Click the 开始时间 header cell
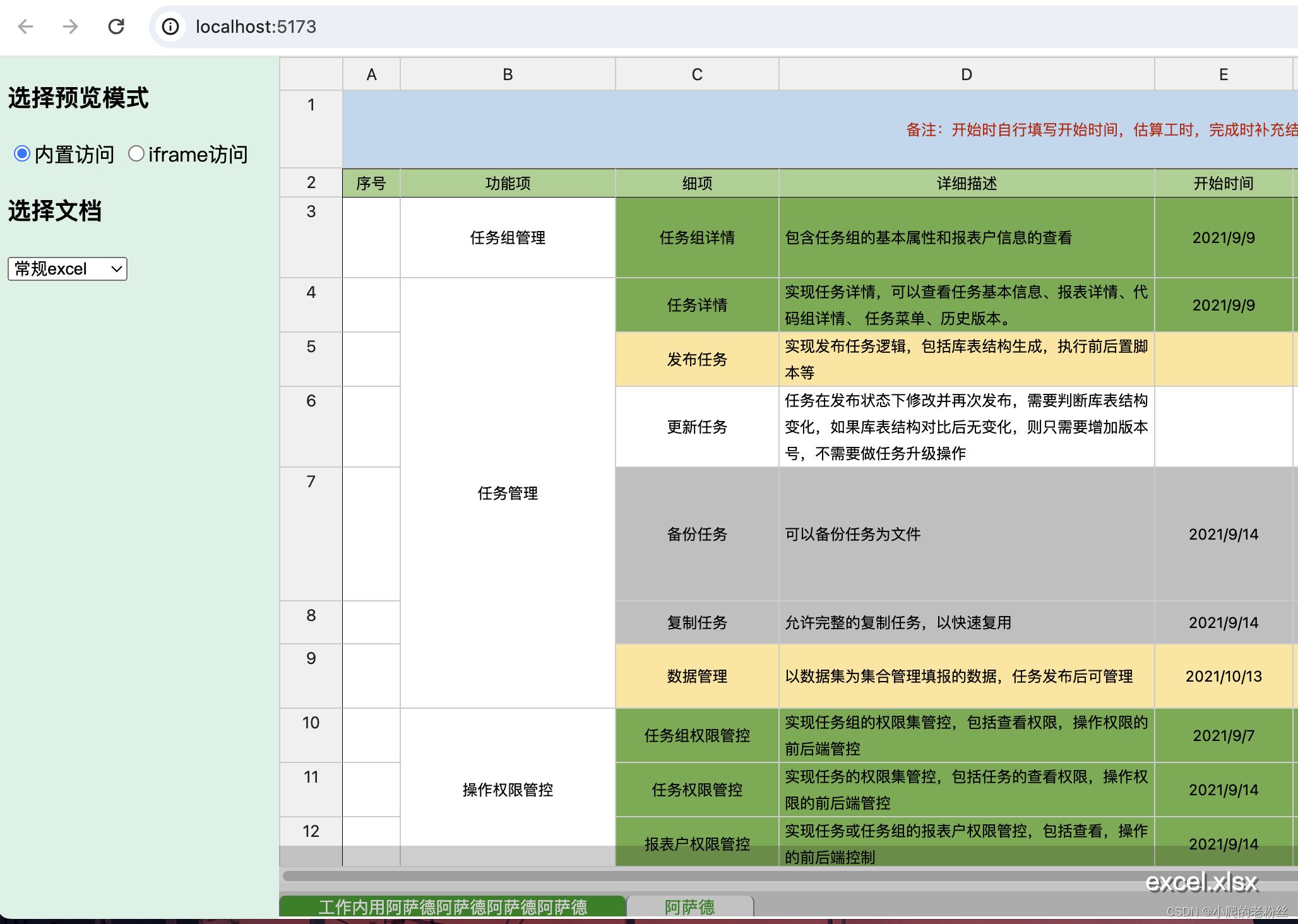 1224,183
